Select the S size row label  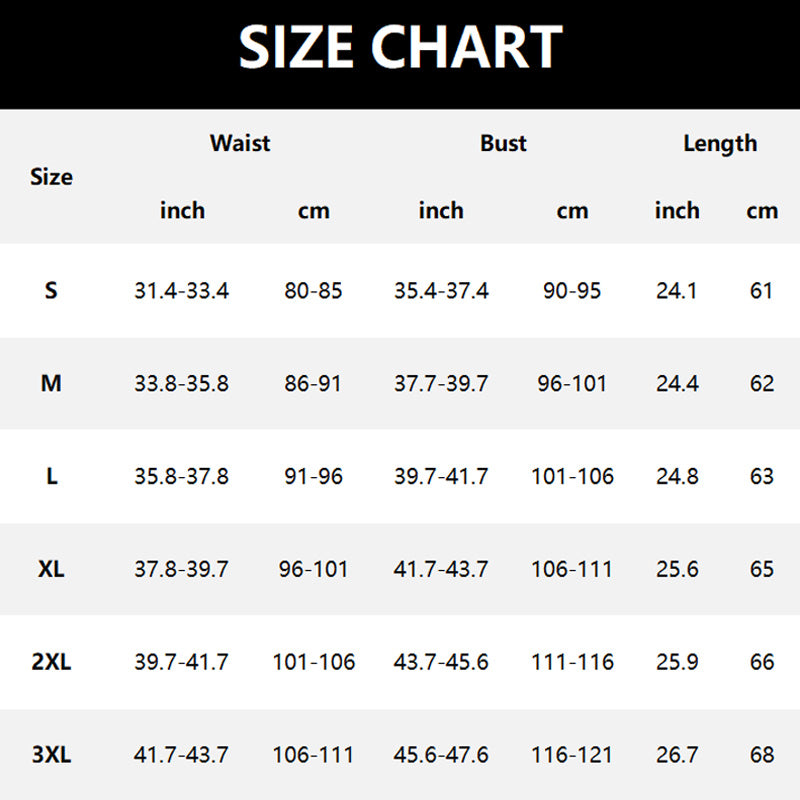coord(51,291)
